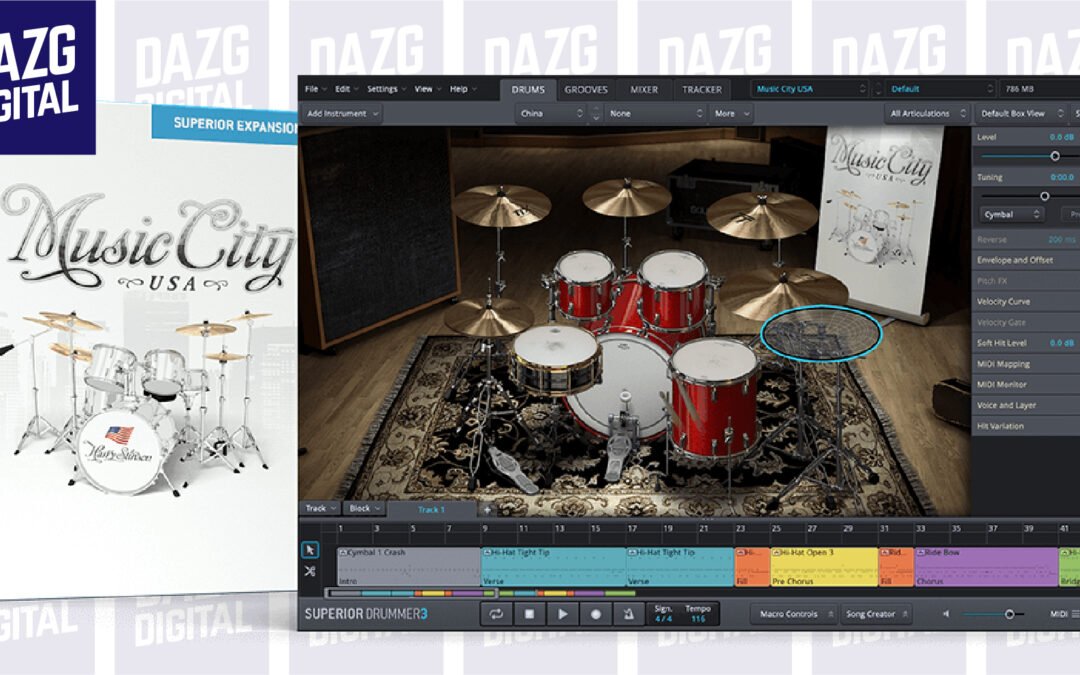1080x675 pixels.
Task: Expand the Hit Variation section
Action: 1026,426
